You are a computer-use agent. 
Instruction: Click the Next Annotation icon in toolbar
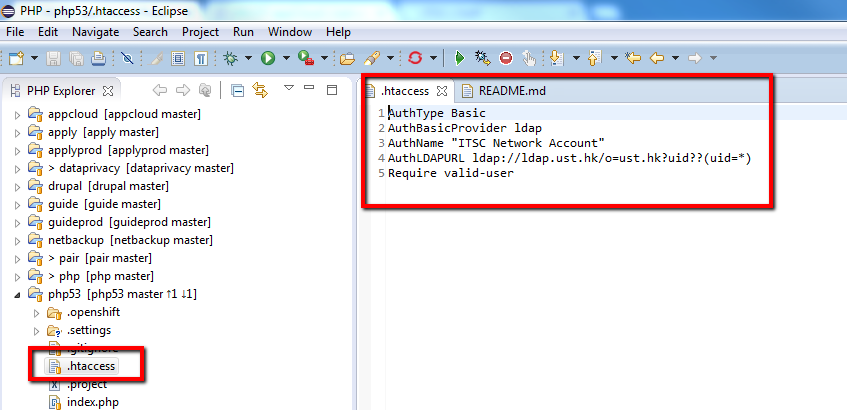pos(557,58)
